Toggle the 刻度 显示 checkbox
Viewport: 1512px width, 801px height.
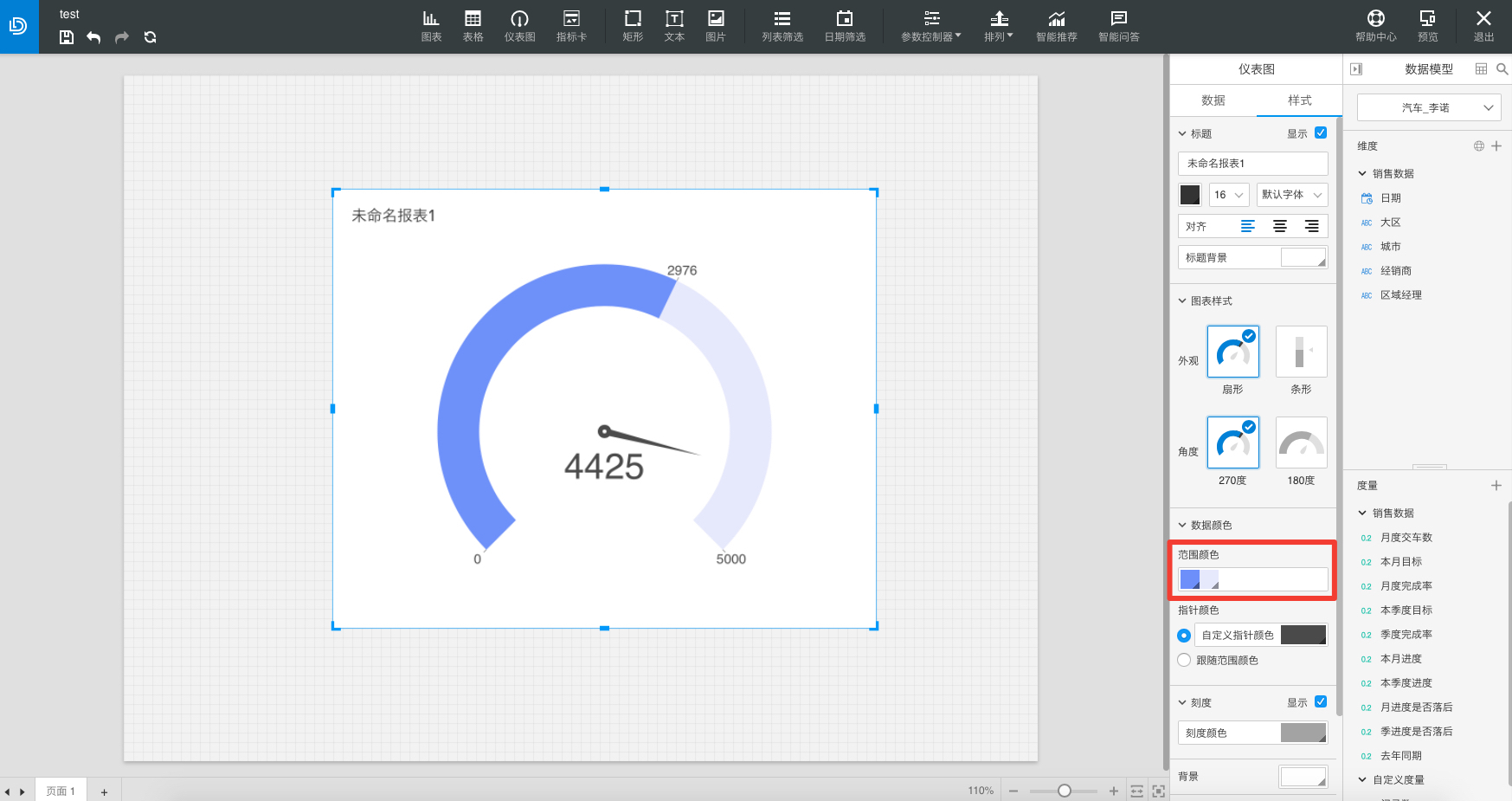click(x=1321, y=701)
